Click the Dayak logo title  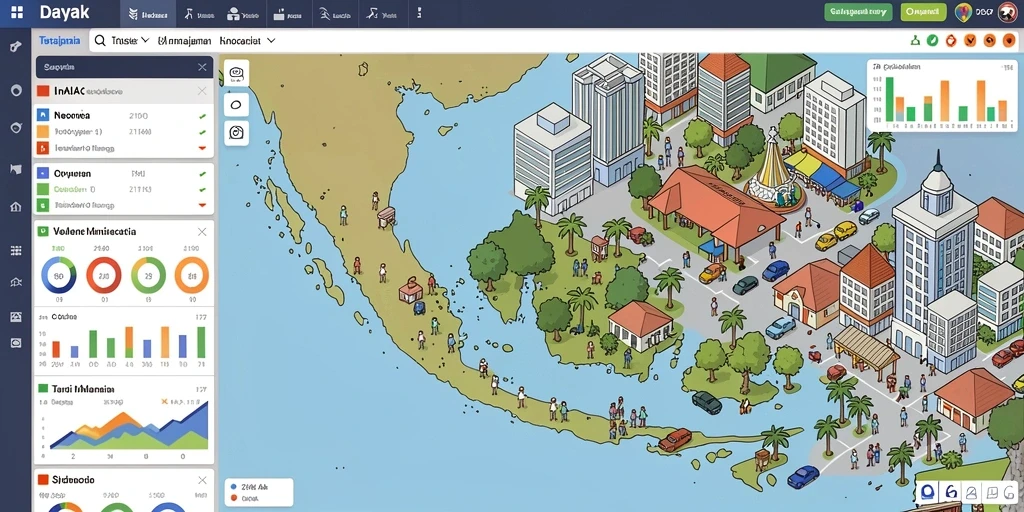pyautogui.click(x=64, y=12)
